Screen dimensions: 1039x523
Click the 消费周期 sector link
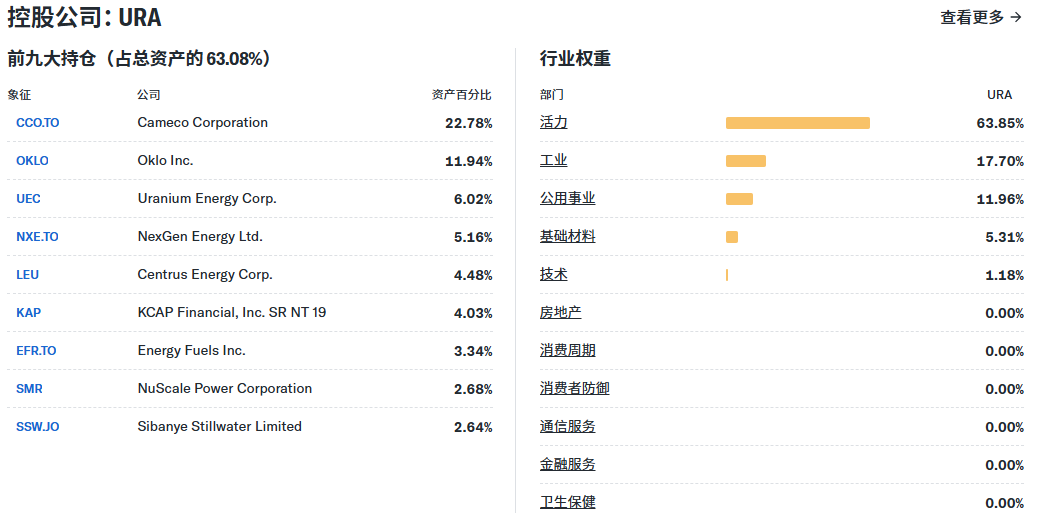click(567, 351)
